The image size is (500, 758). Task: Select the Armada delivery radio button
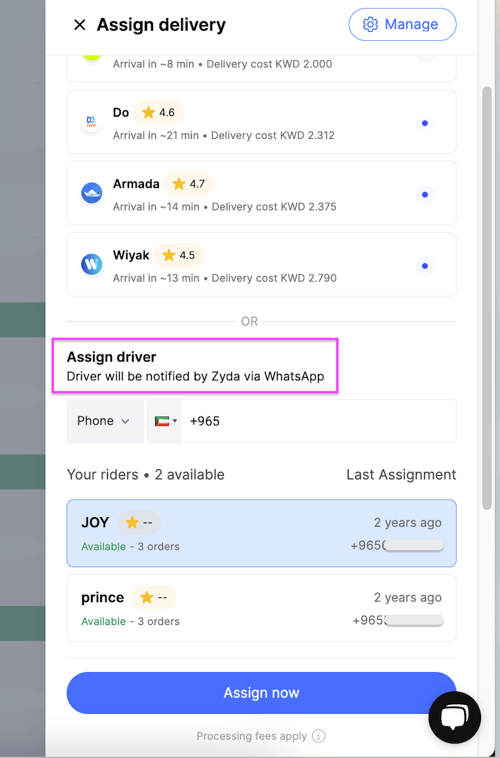click(x=425, y=195)
